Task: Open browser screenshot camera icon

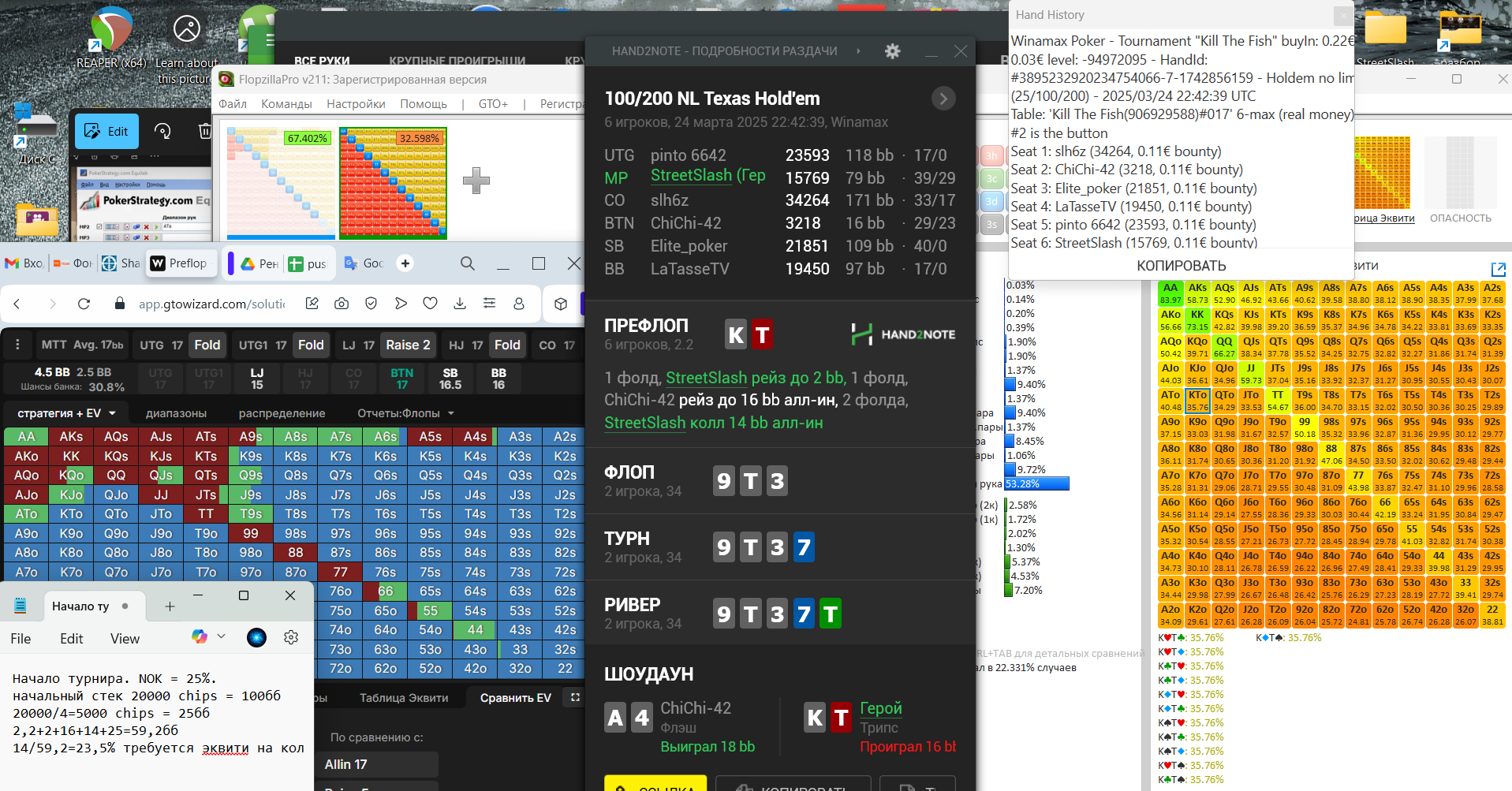Action: [342, 304]
